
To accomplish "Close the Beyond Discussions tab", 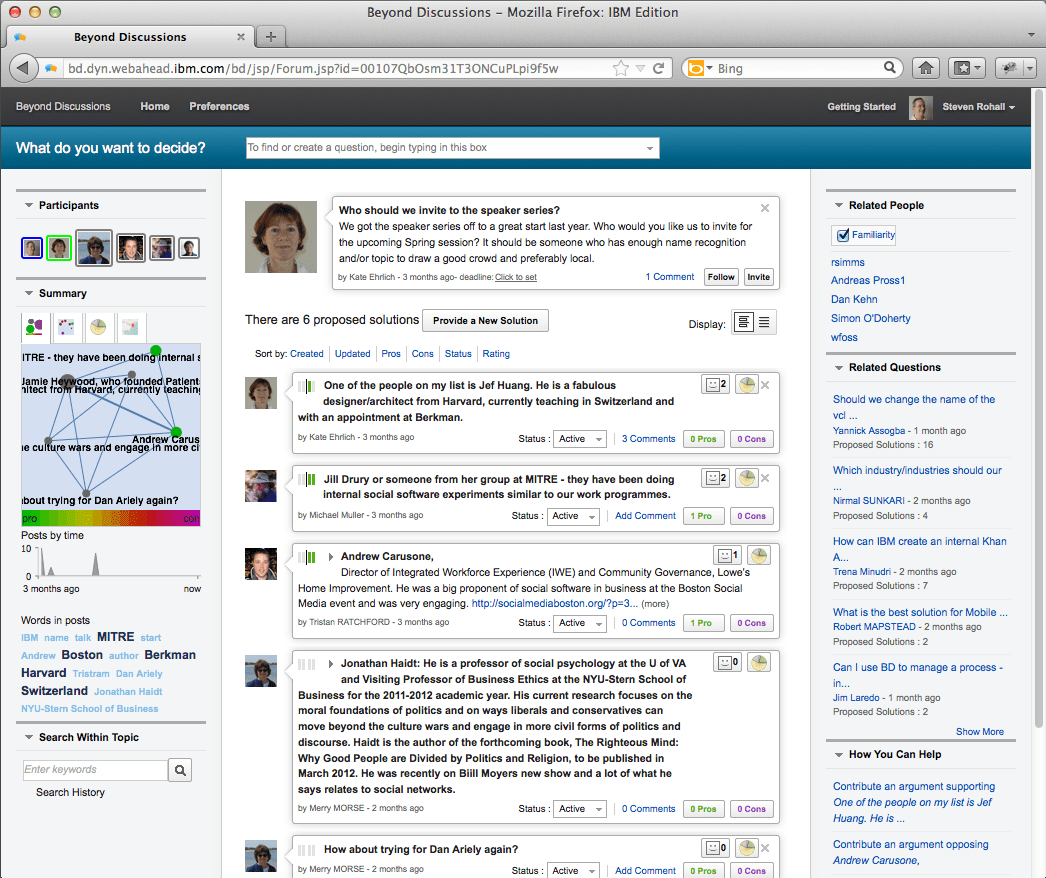I will click(241, 37).
